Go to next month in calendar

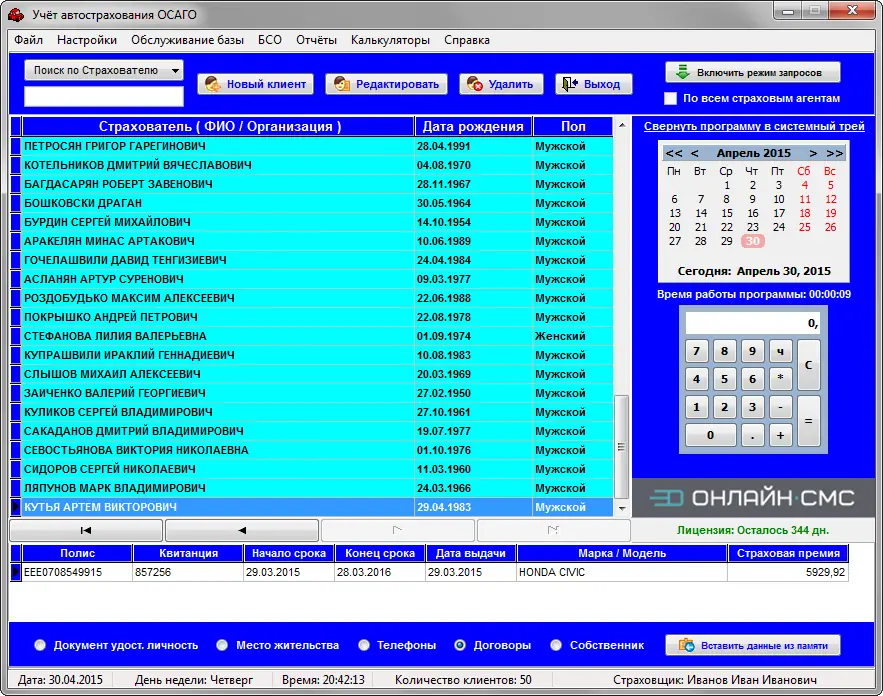(x=813, y=153)
